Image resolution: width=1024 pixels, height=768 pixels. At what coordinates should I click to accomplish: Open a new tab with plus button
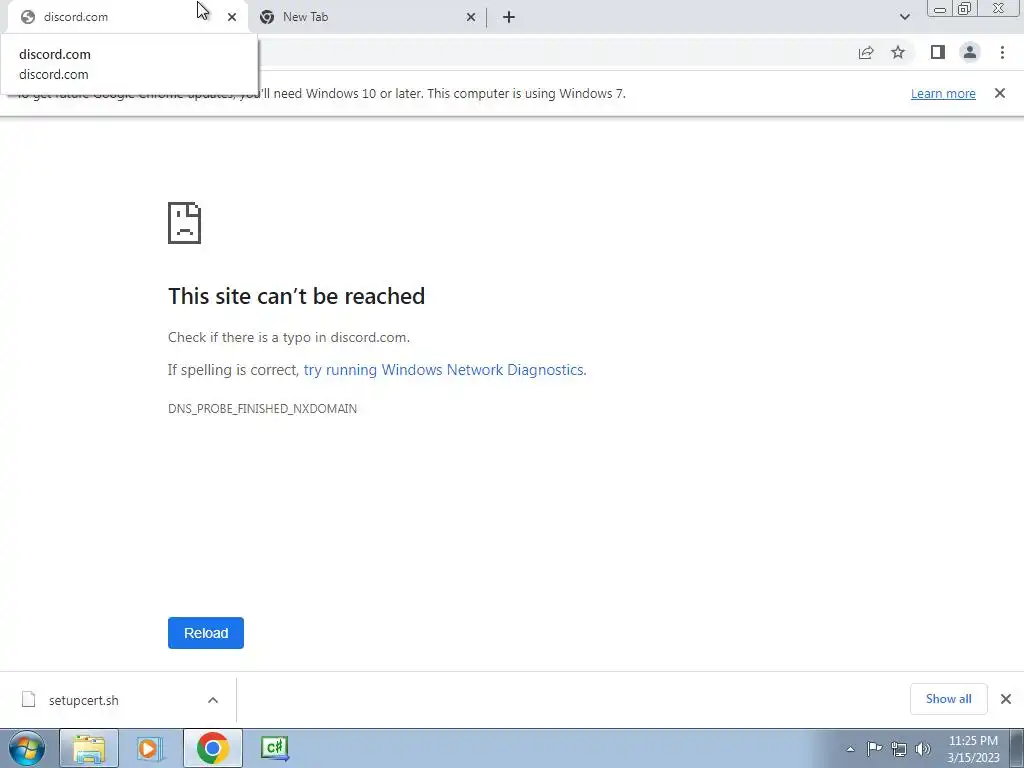click(x=509, y=17)
